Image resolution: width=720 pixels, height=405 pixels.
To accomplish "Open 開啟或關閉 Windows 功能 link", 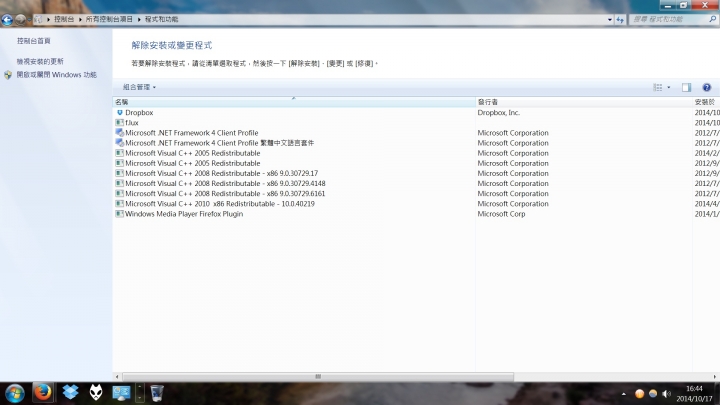I will point(56,74).
